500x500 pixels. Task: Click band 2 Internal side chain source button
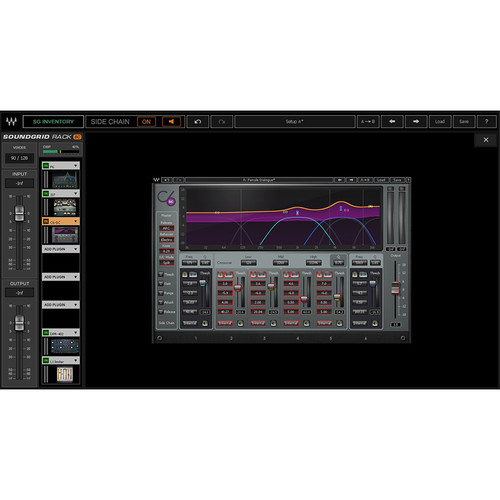pos(225,323)
